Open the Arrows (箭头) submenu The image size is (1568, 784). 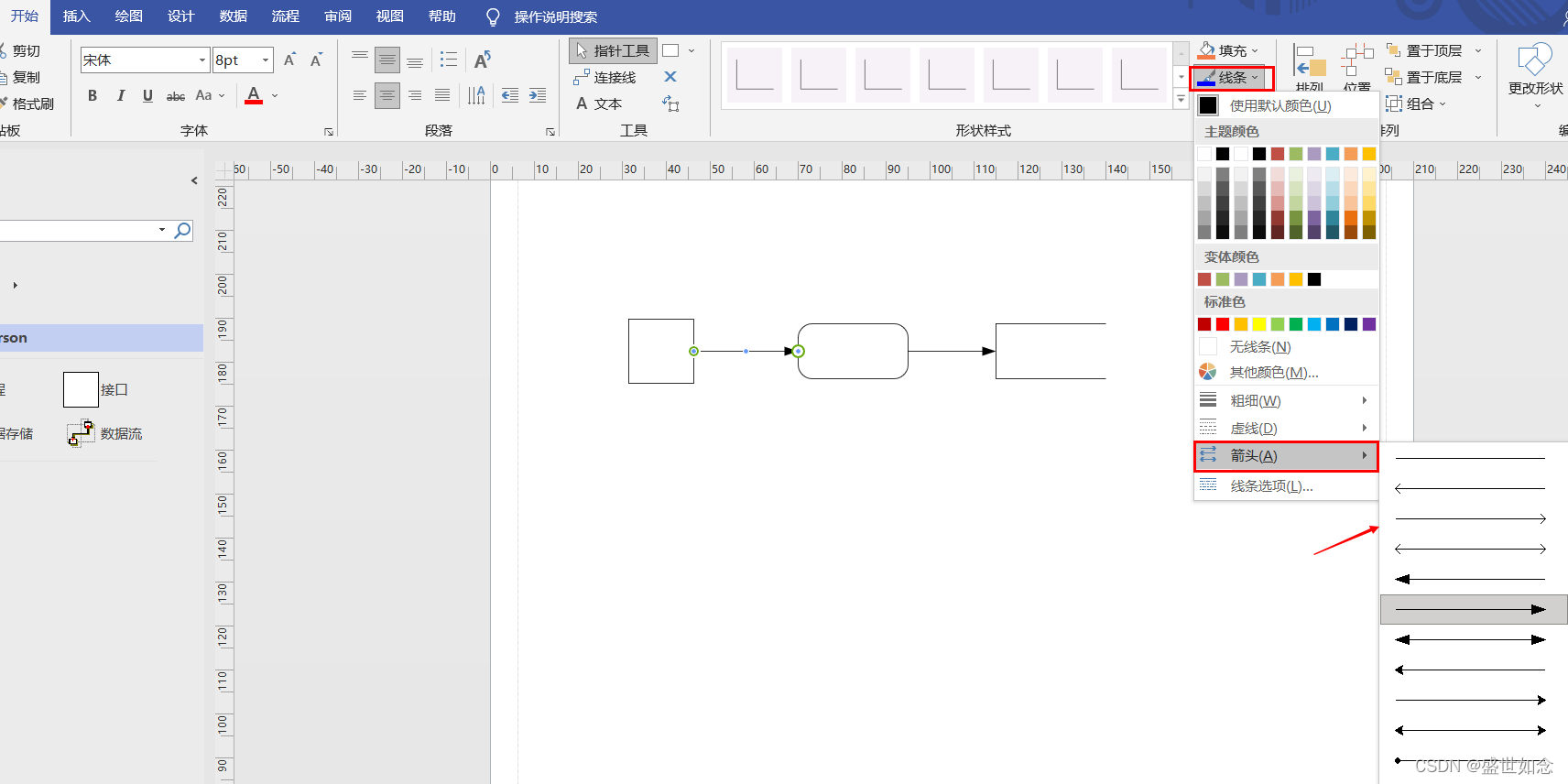pyautogui.click(x=1287, y=456)
